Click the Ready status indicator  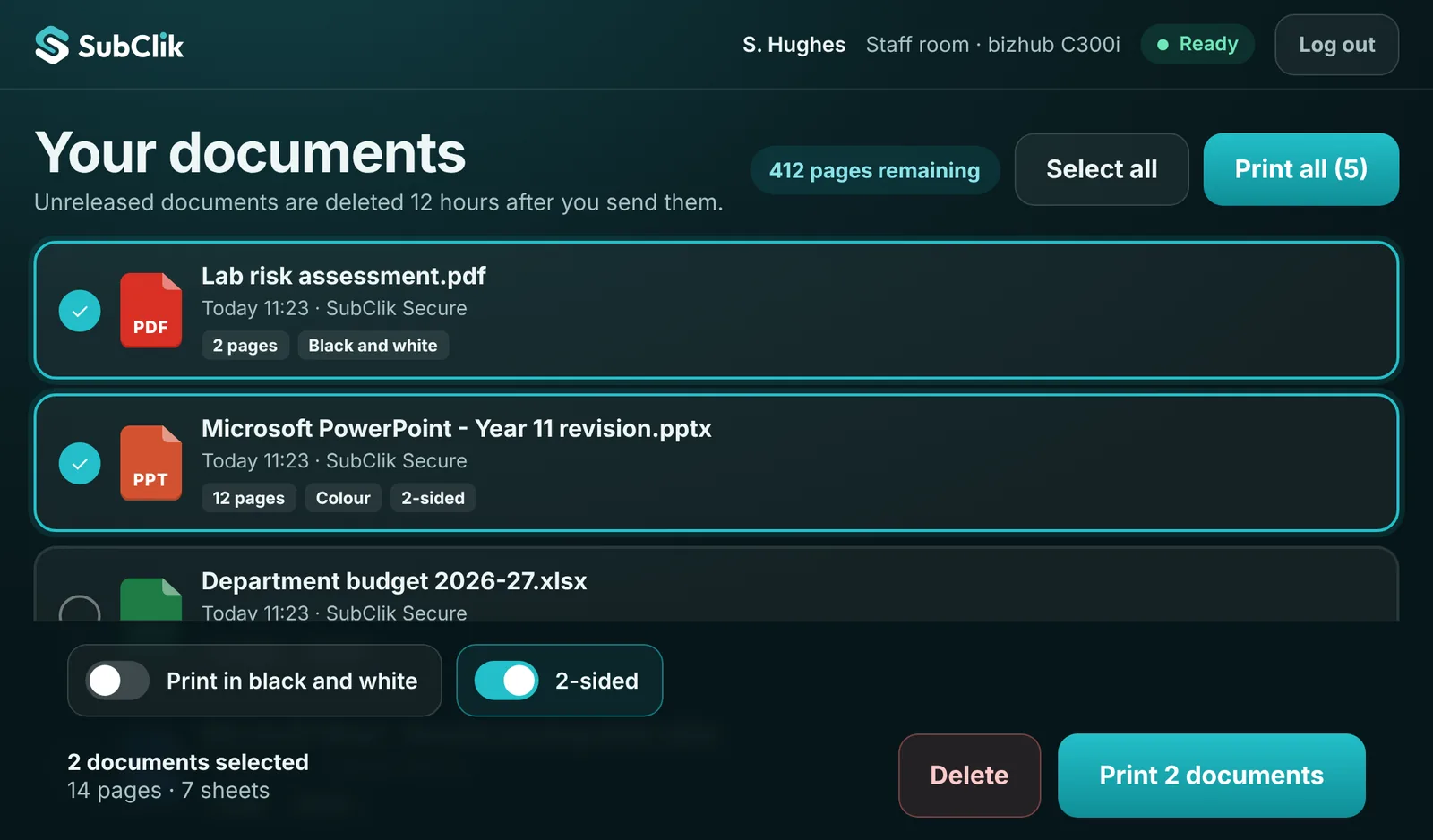(1197, 44)
